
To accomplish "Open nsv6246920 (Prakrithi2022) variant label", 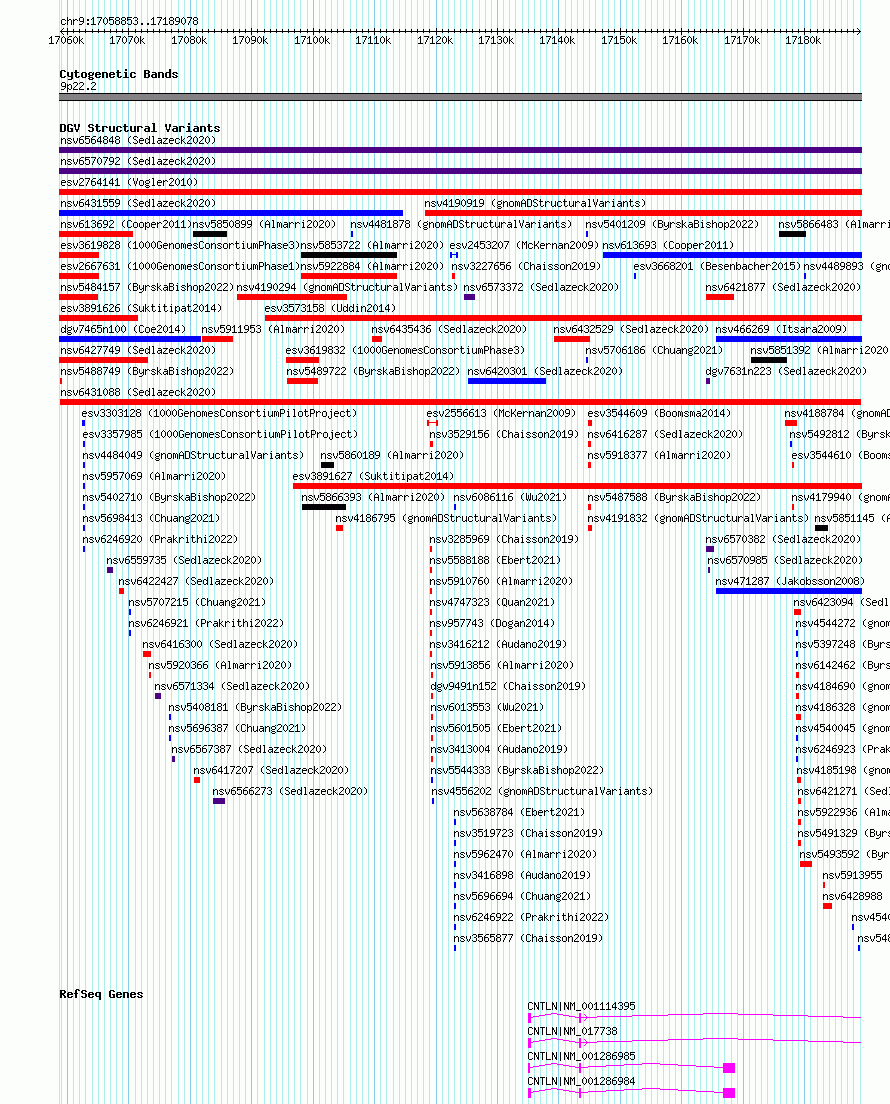I will [x=160, y=540].
